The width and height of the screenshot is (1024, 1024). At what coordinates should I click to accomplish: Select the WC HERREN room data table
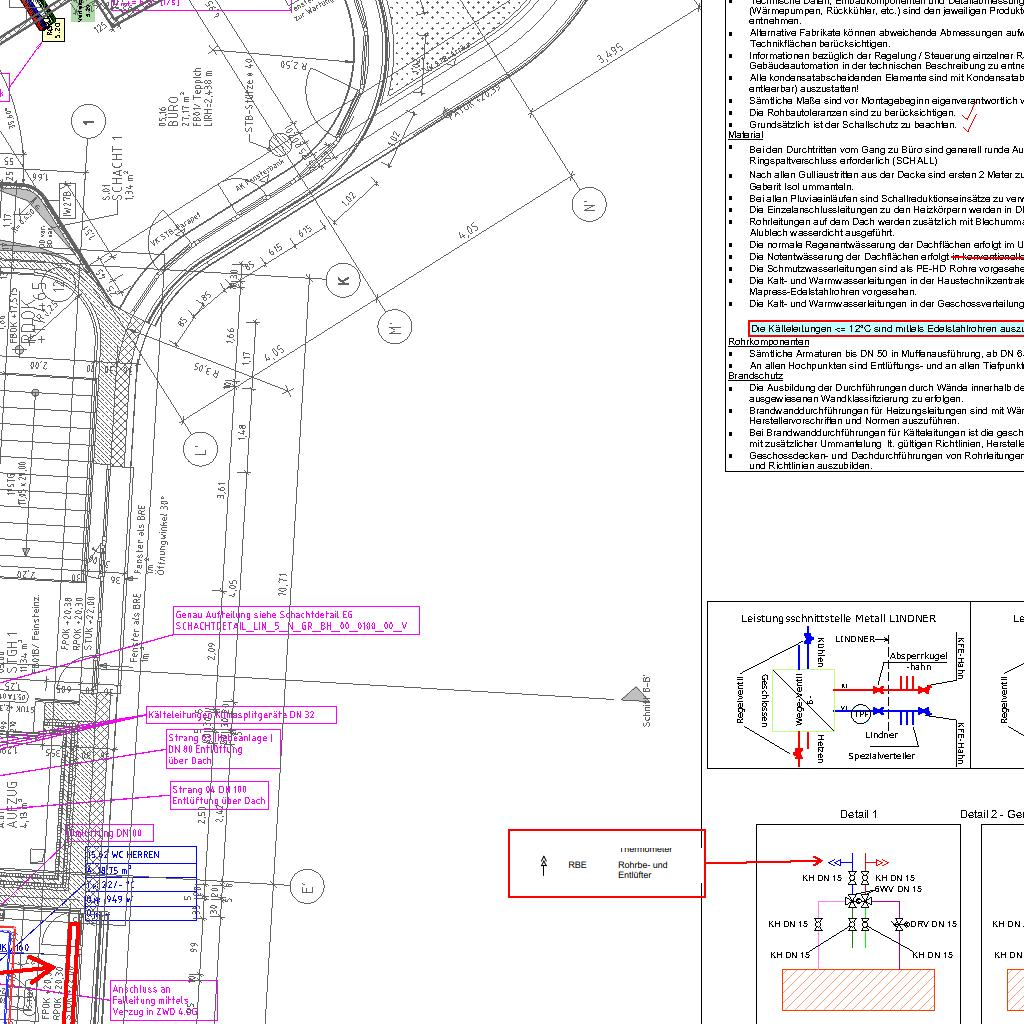[141, 883]
